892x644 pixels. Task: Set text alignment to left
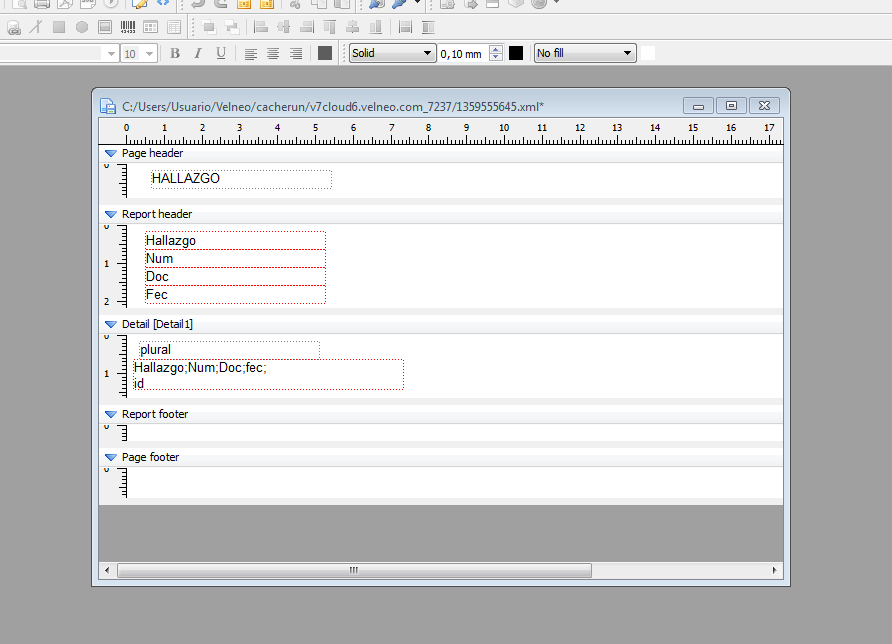tap(250, 53)
